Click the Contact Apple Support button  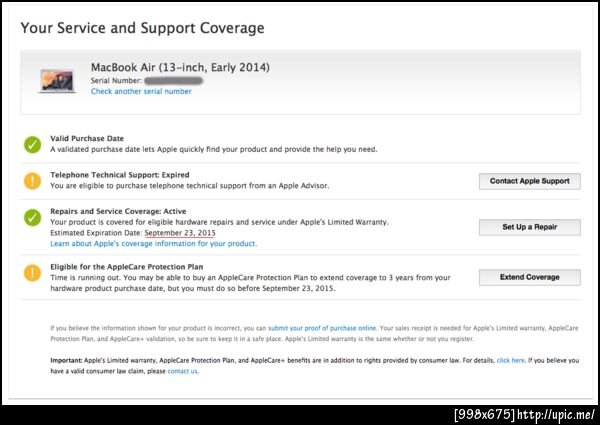[x=530, y=181]
